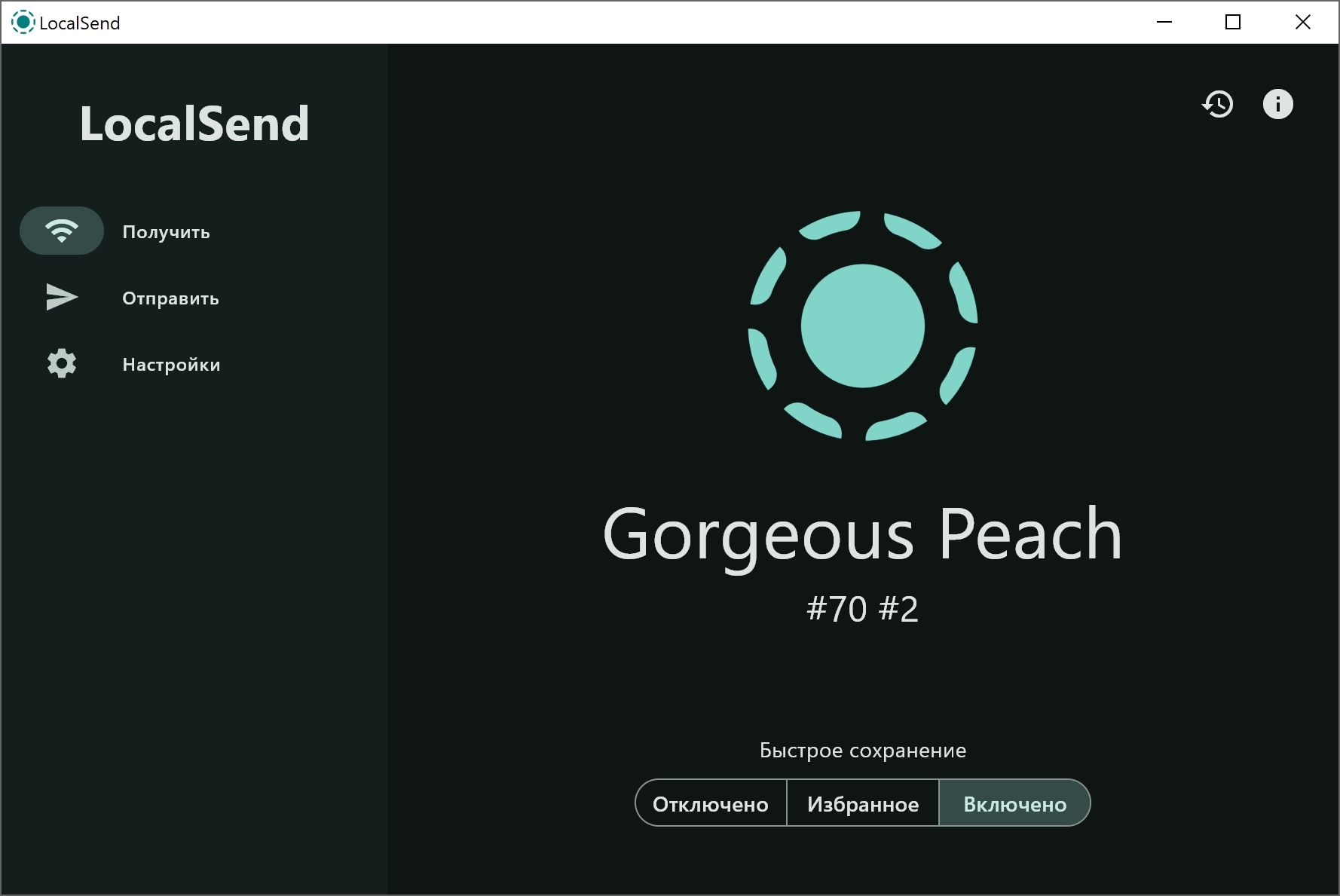This screenshot has height=896, width=1340.
Task: Click the Wi-Fi receive icon in sidebar
Action: pos(62,231)
